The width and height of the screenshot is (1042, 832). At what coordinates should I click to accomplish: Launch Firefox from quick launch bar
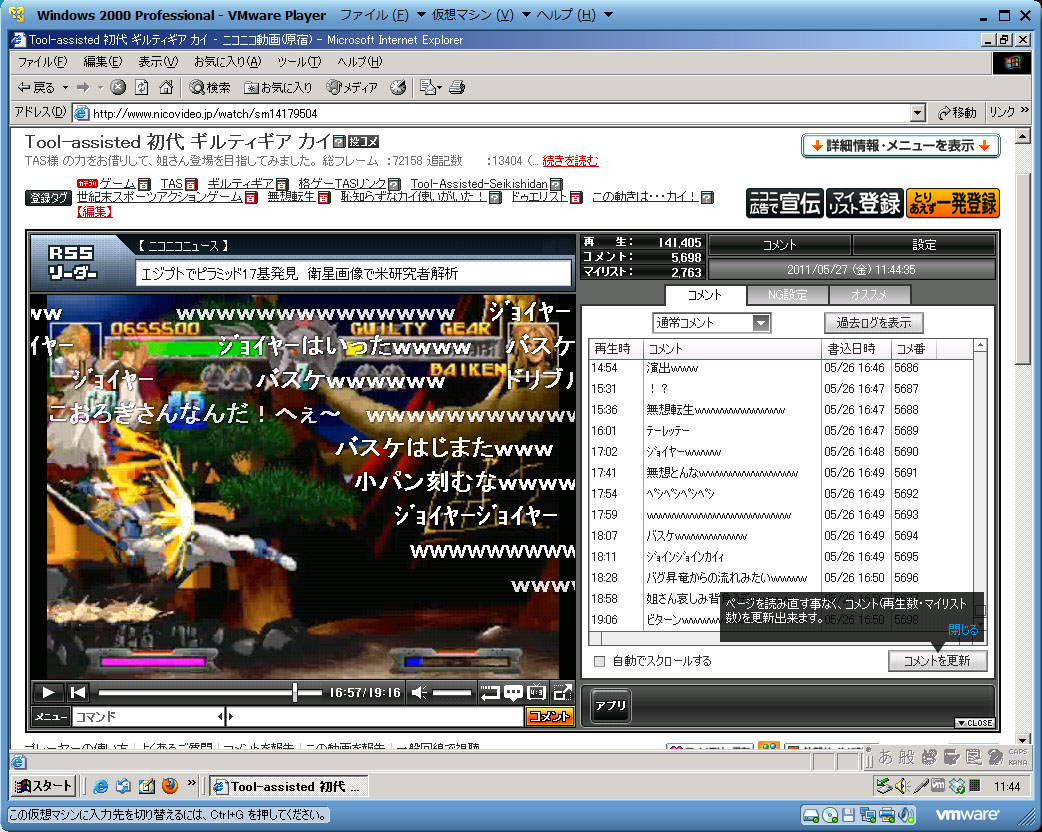[170, 786]
